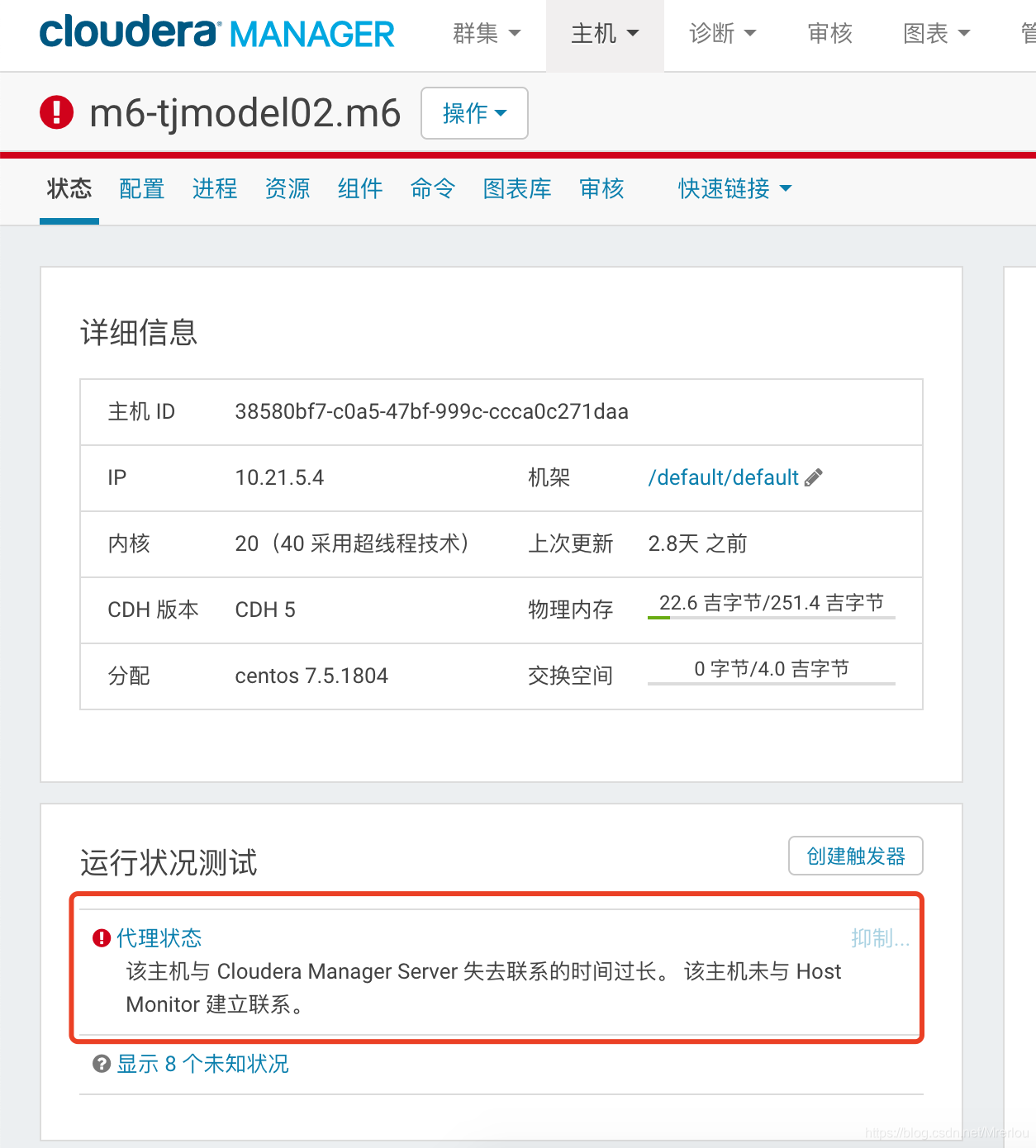The width and height of the screenshot is (1036, 1148).
Task: Switch to the 进程 tab
Action: click(214, 189)
